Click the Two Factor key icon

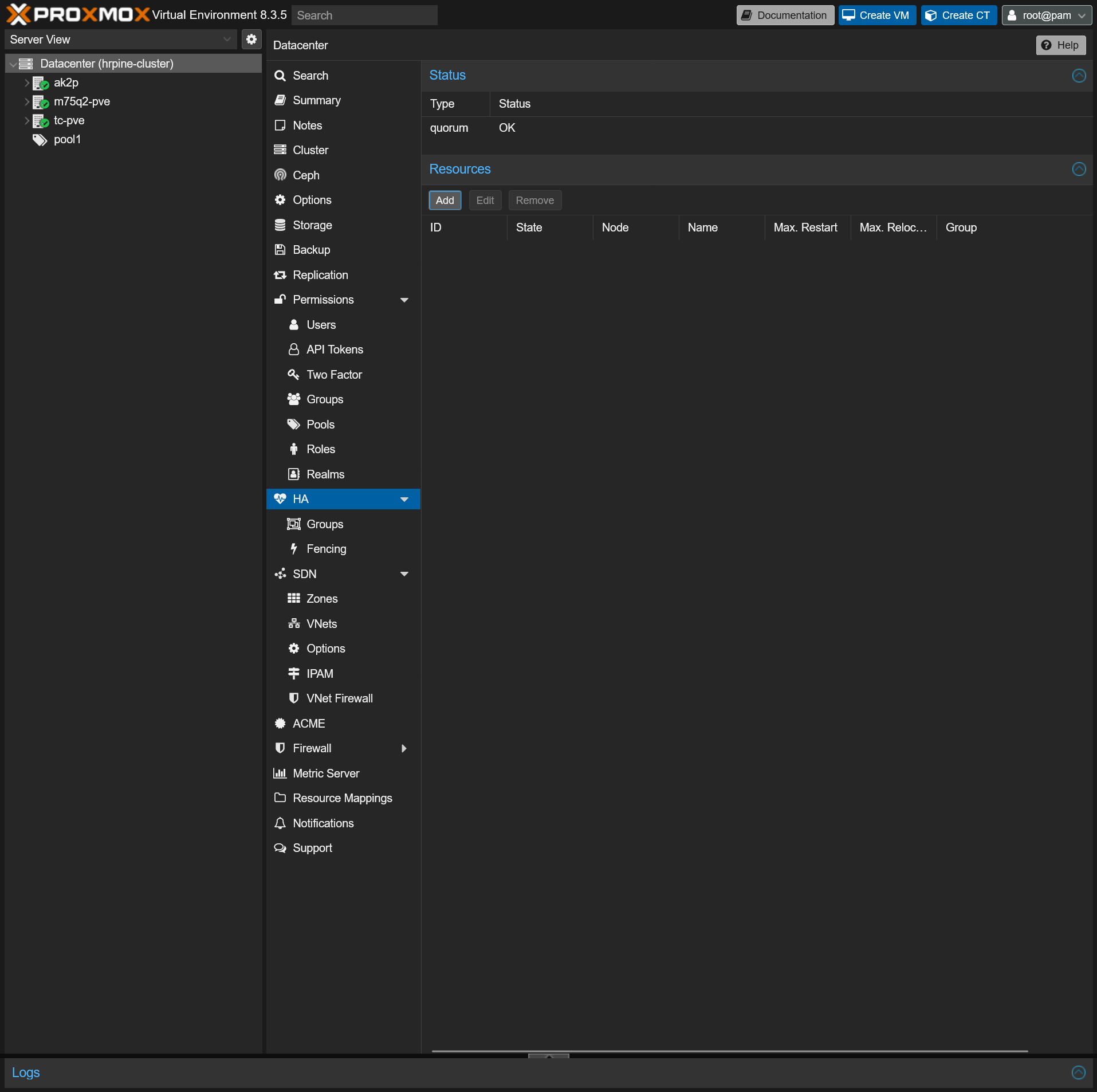[294, 375]
